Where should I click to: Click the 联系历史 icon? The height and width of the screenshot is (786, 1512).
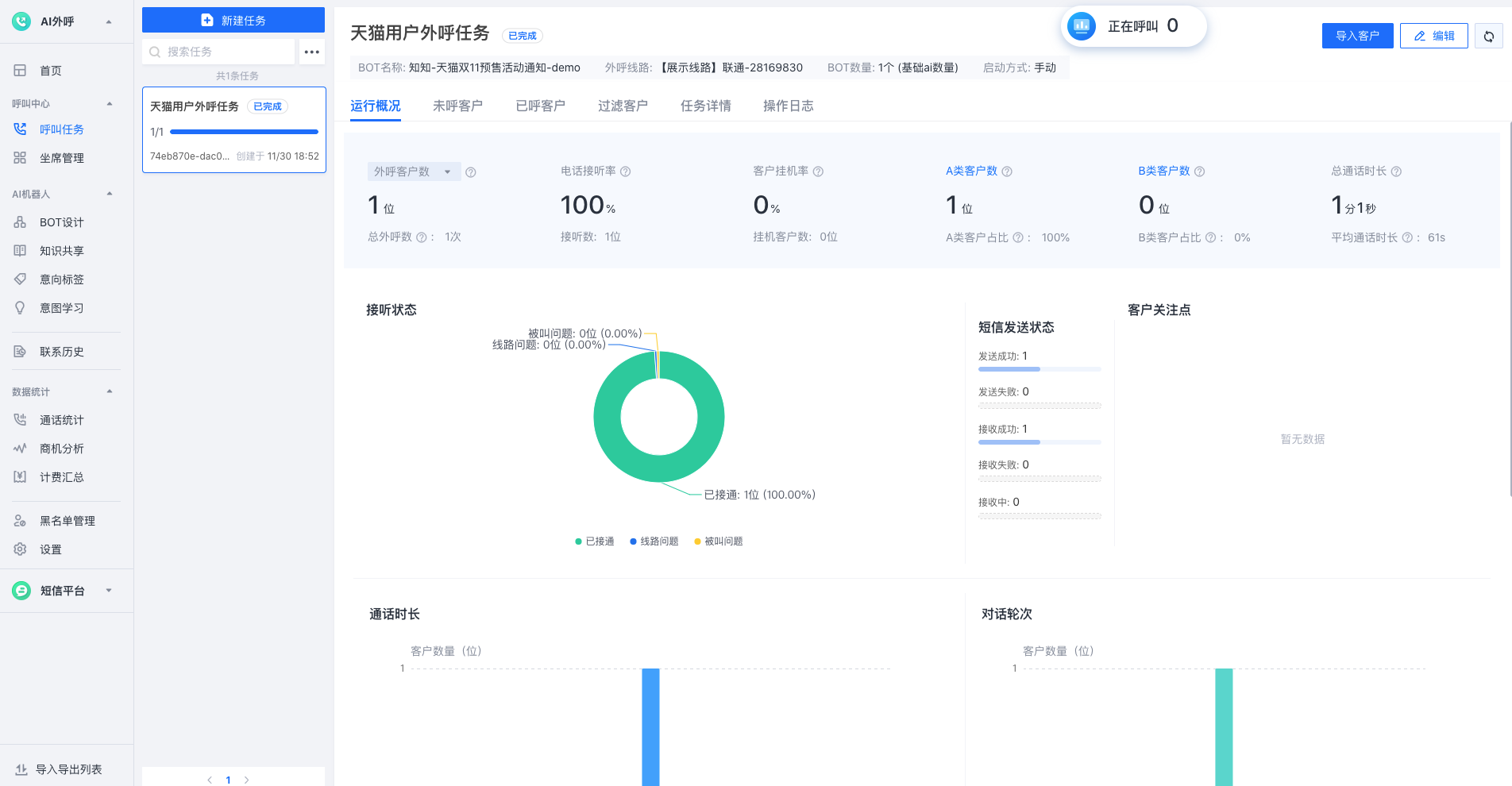(20, 352)
